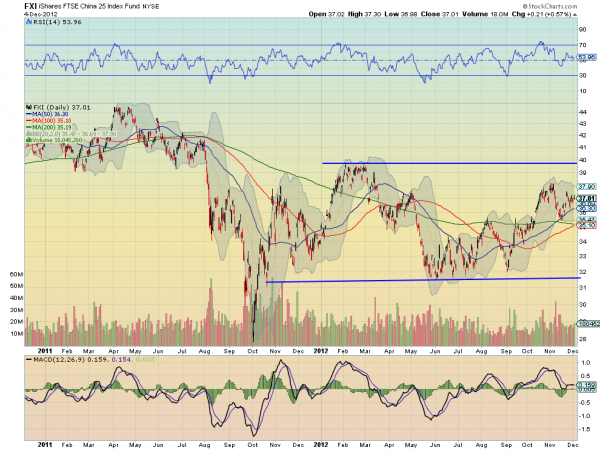This screenshot has width=600, height=450.
Task: Click the 37.01 last price tag on axis
Action: [x=587, y=199]
